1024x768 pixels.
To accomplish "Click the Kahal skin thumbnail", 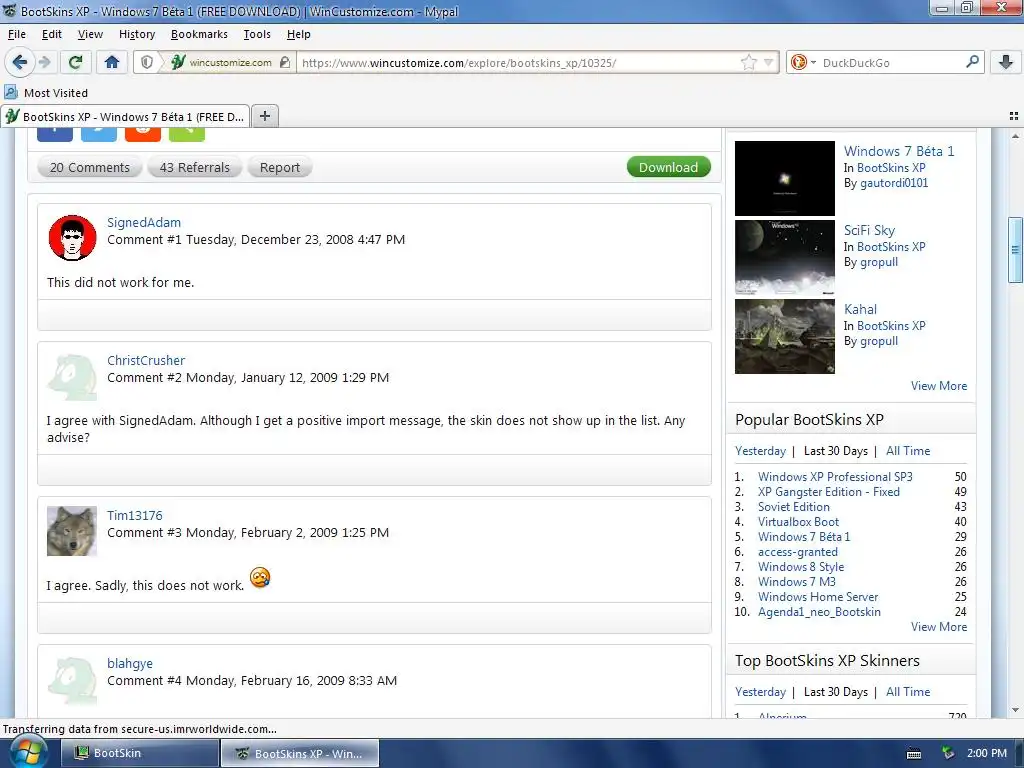I will point(784,336).
